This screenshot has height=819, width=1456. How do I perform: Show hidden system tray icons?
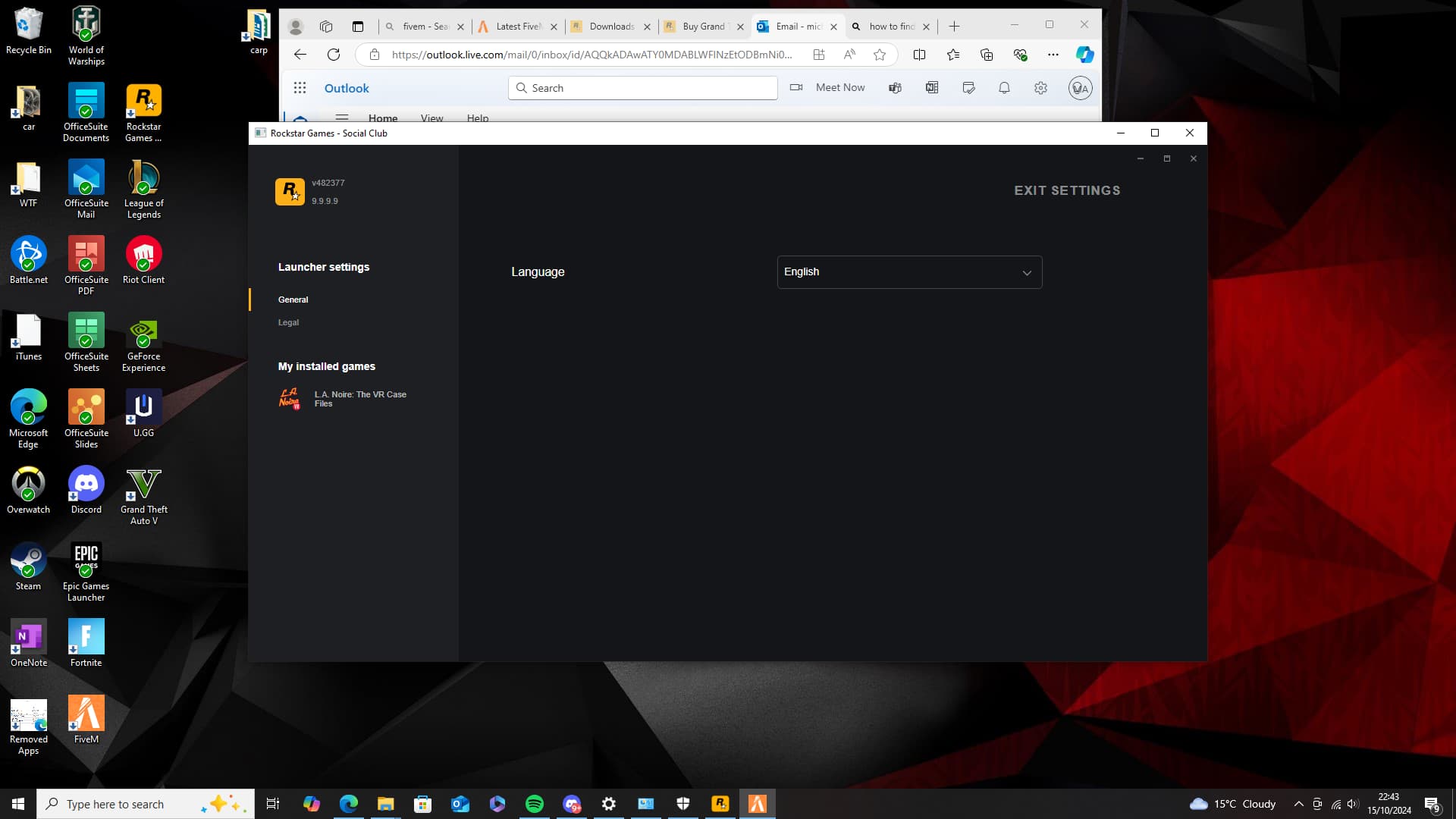click(1298, 804)
